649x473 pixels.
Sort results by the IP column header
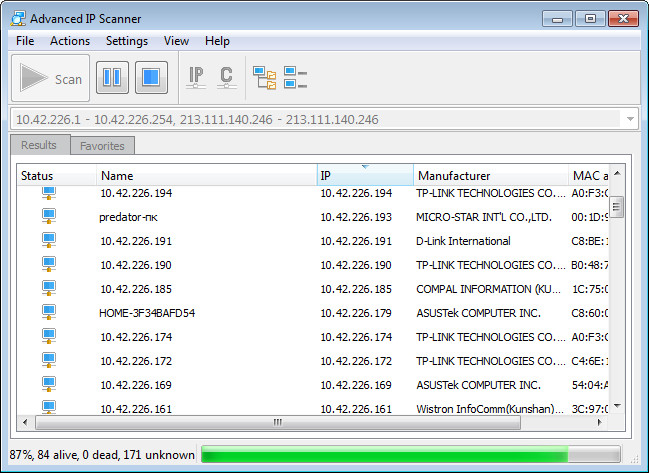point(364,176)
